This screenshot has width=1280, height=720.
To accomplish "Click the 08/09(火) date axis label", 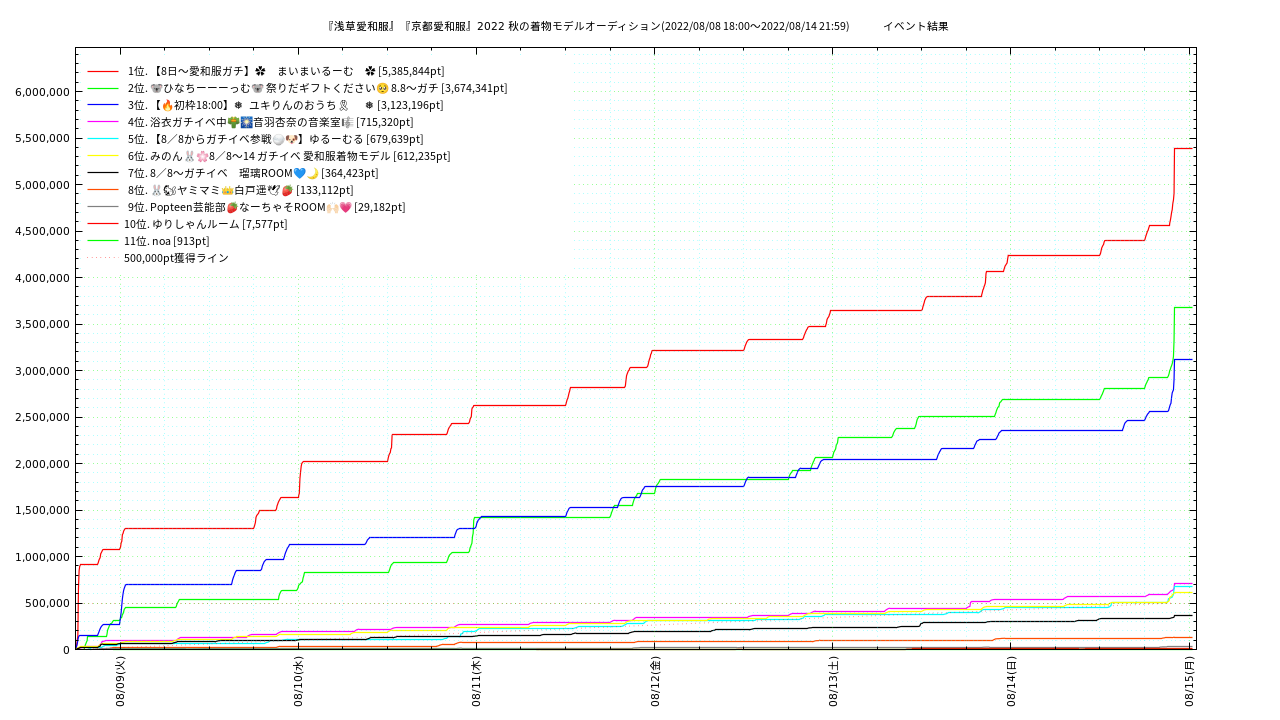I will (x=120, y=680).
